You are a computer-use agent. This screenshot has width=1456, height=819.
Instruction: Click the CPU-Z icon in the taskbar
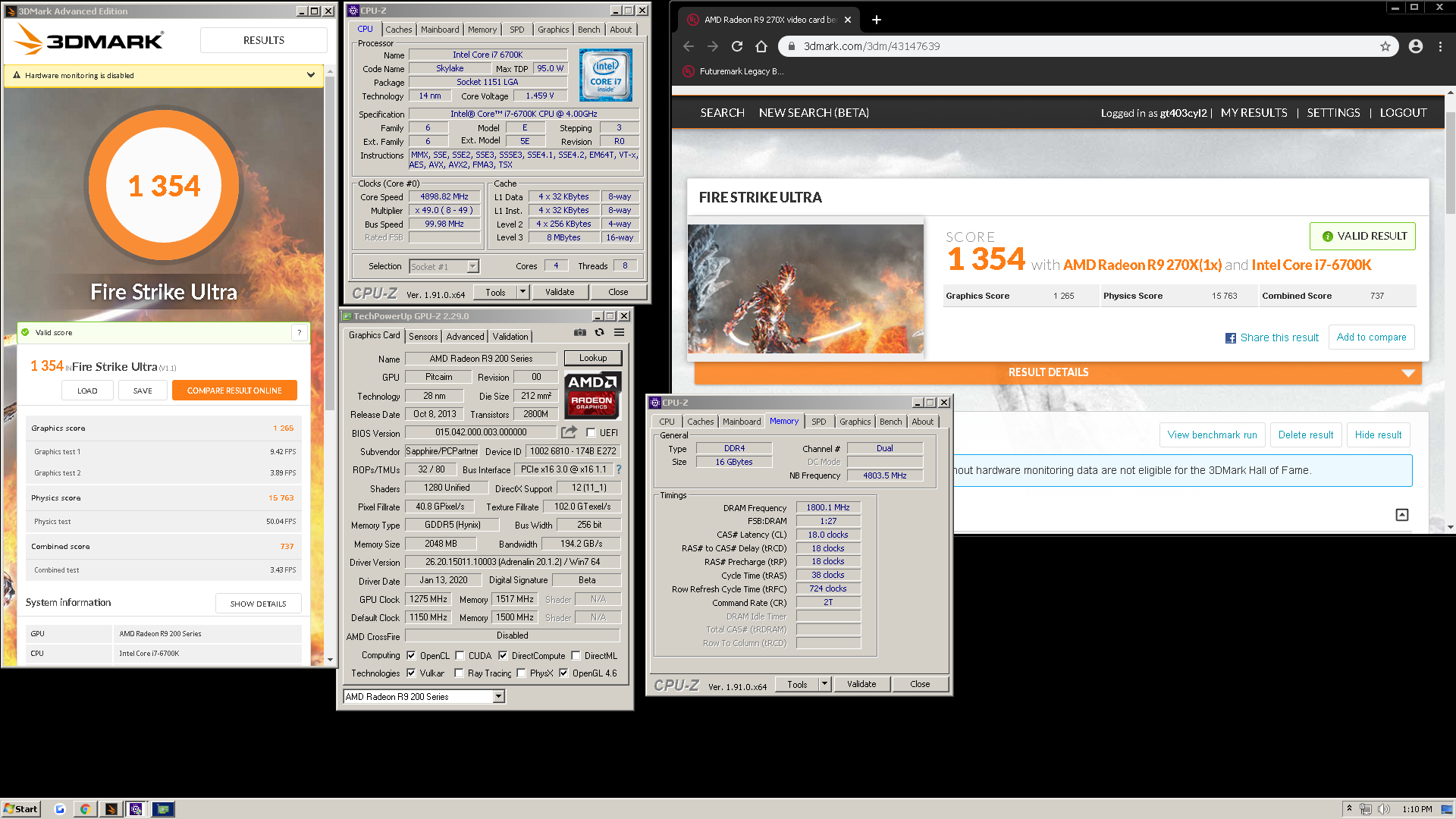pos(136,809)
